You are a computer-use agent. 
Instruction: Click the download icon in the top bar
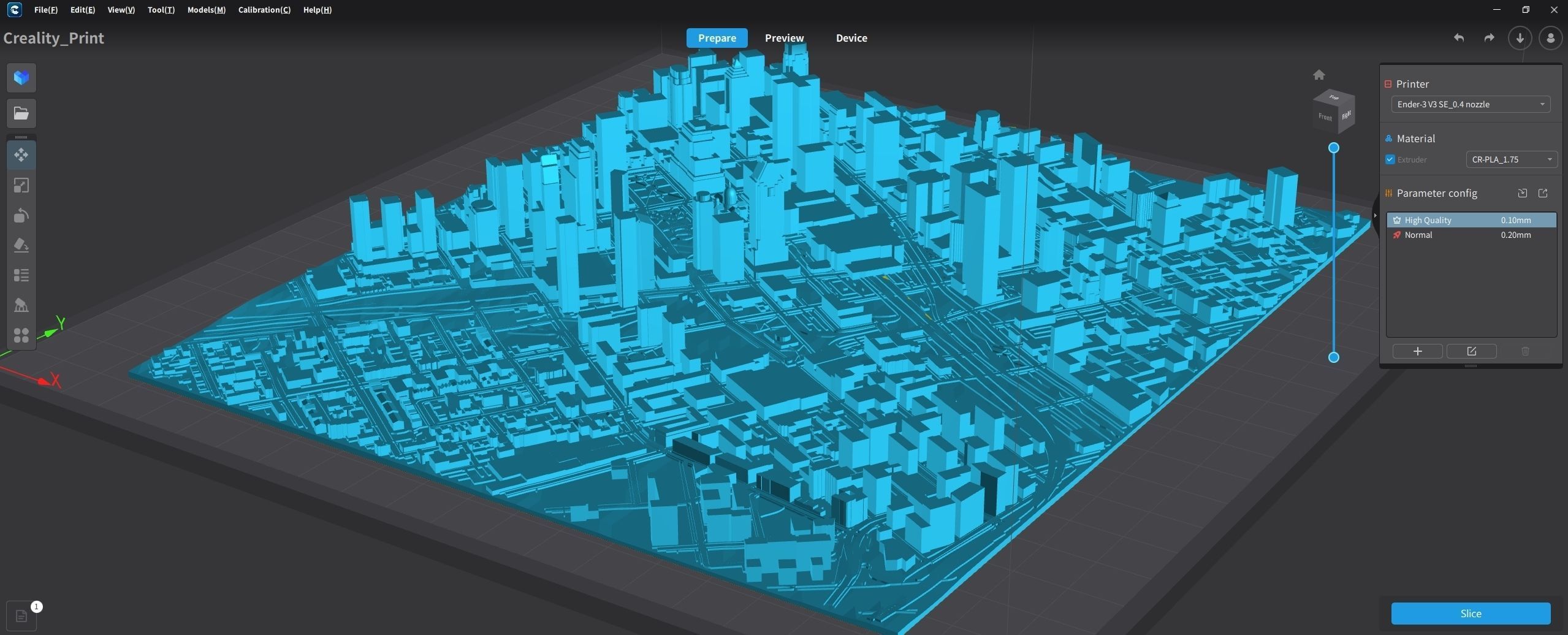click(1520, 38)
